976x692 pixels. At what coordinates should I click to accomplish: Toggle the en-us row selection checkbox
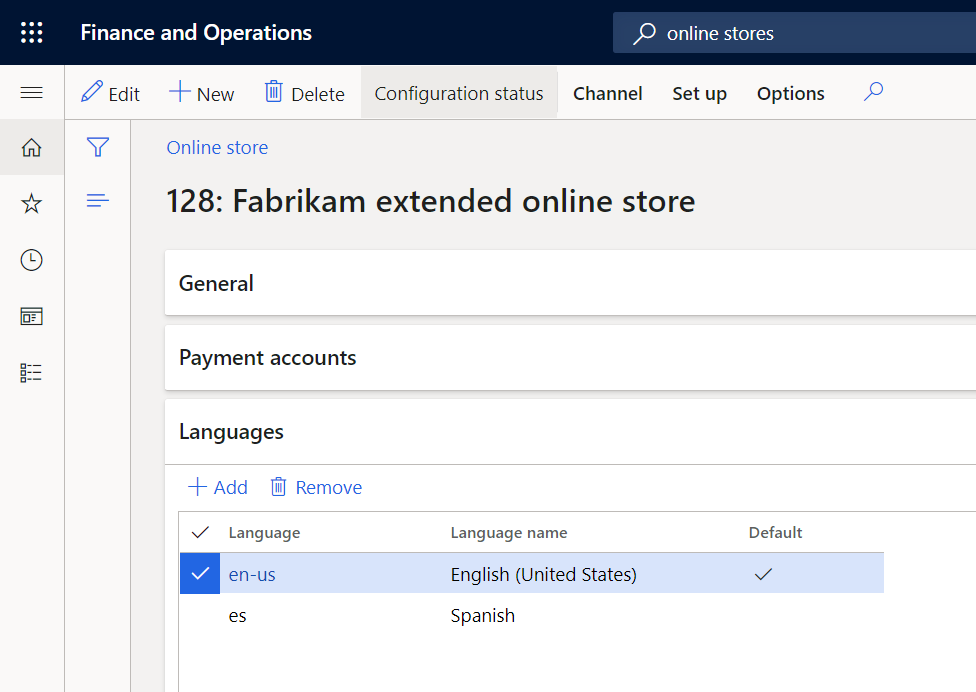click(199, 574)
